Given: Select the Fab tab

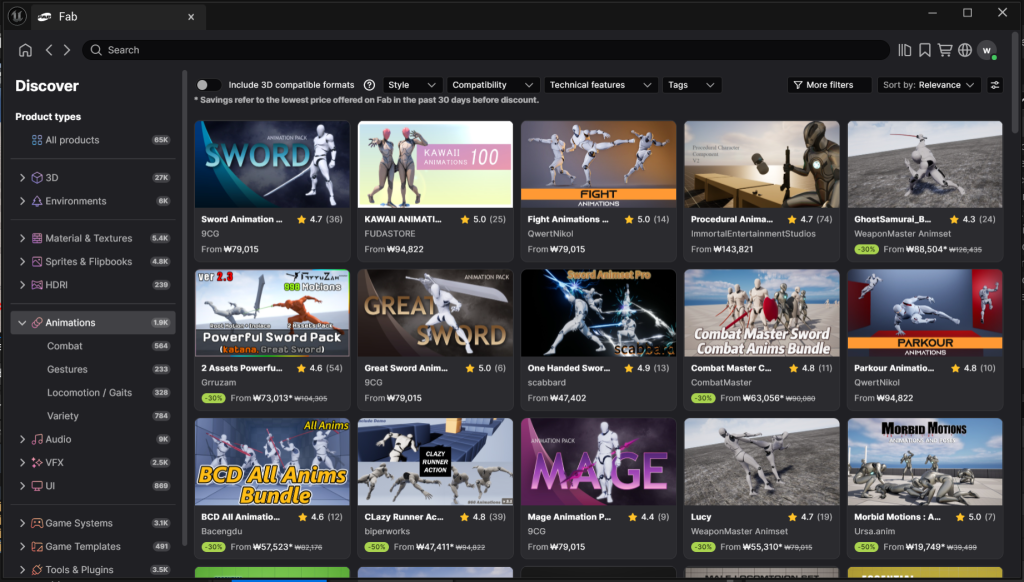Looking at the screenshot, I should coord(118,17).
